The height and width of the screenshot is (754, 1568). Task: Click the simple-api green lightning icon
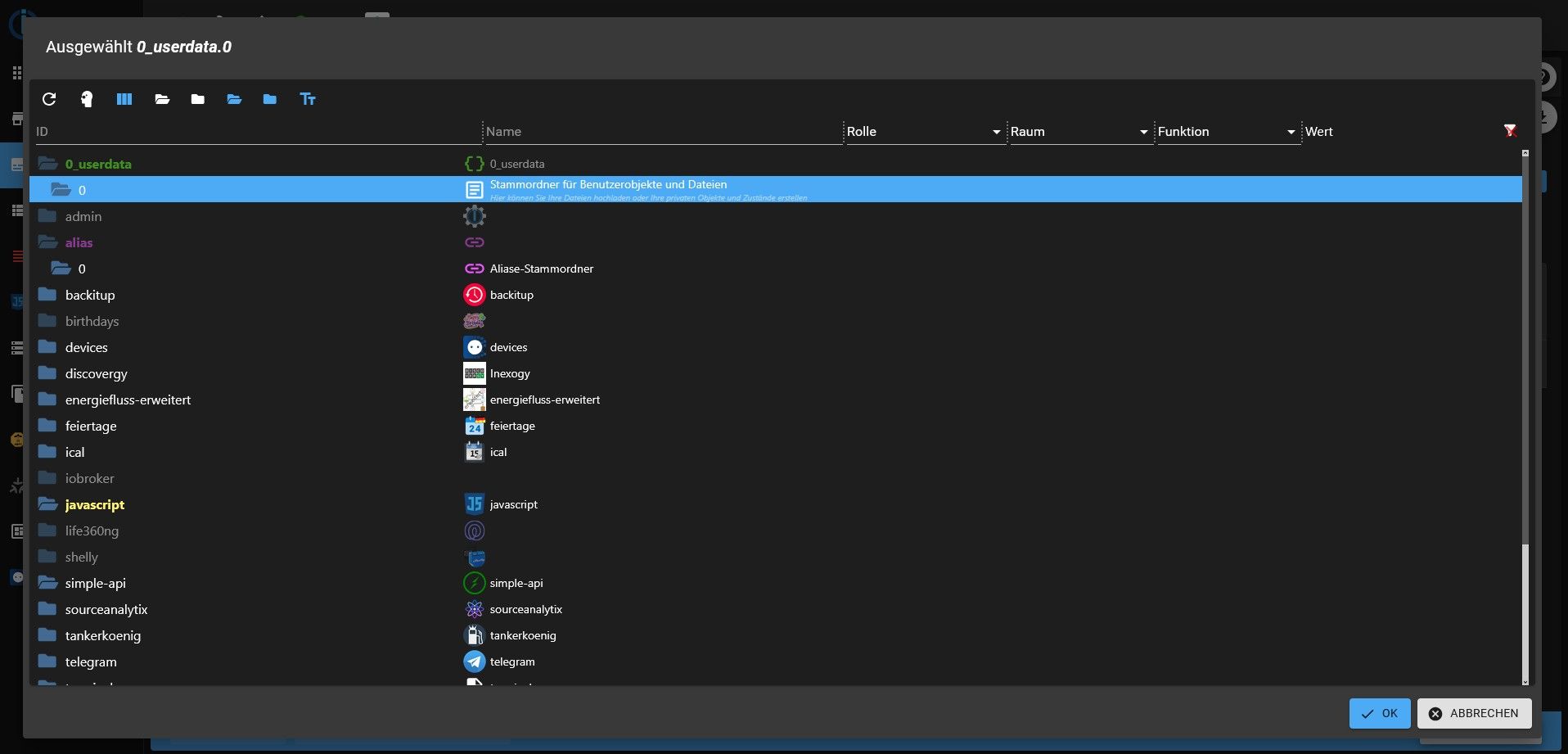475,583
